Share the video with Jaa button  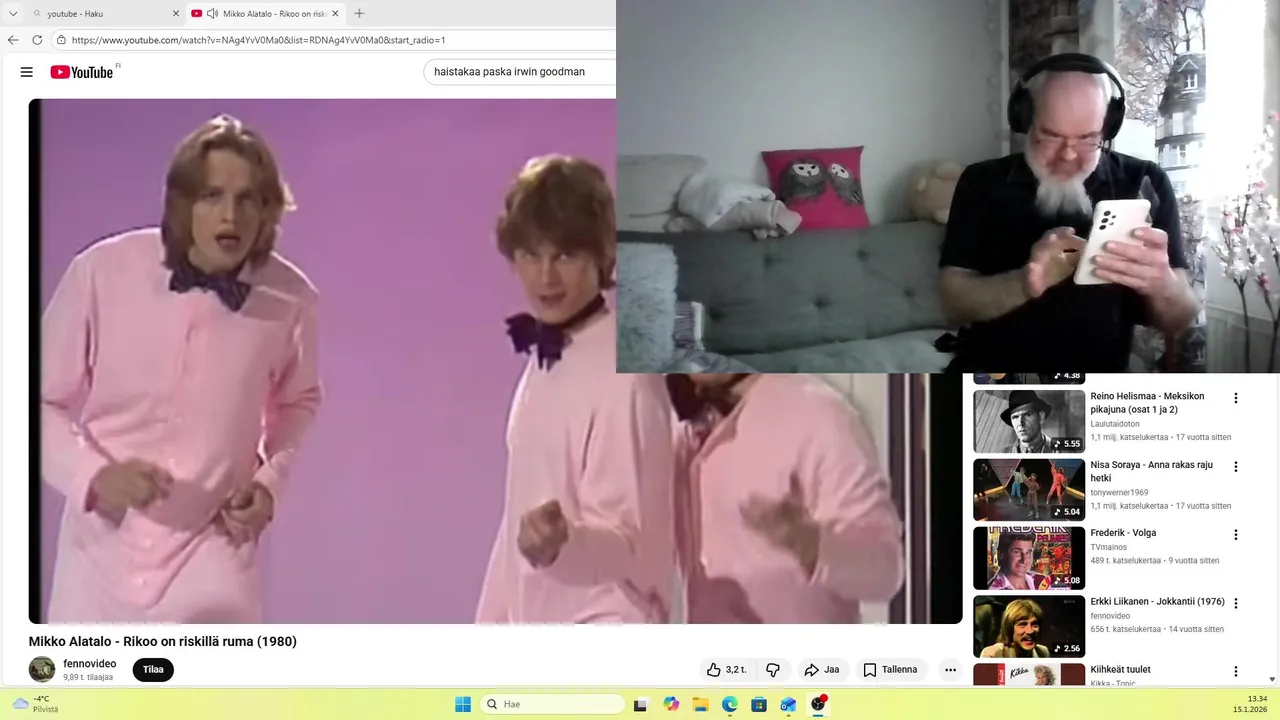click(x=823, y=670)
